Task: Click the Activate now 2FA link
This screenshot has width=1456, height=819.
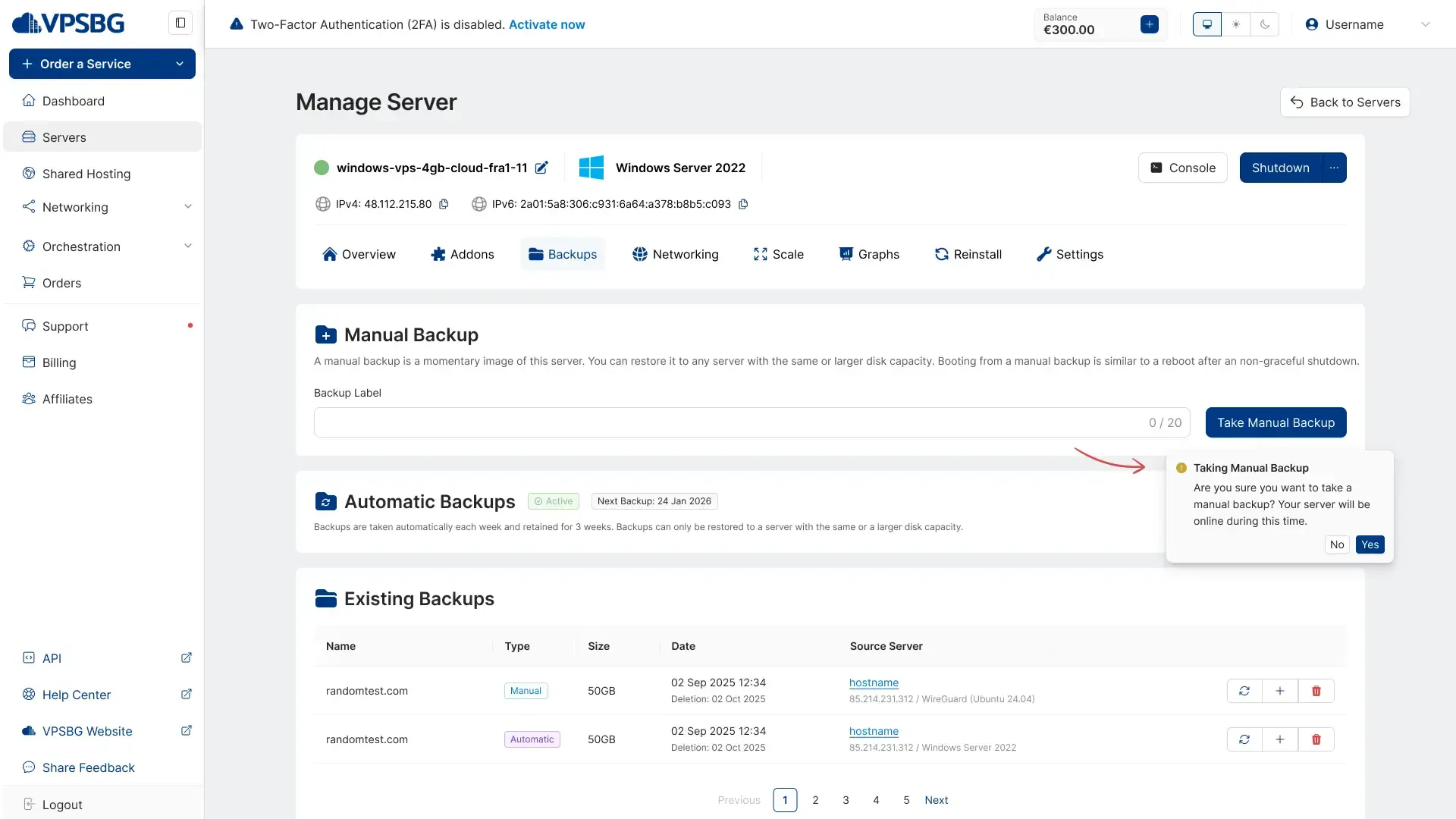Action: [546, 24]
